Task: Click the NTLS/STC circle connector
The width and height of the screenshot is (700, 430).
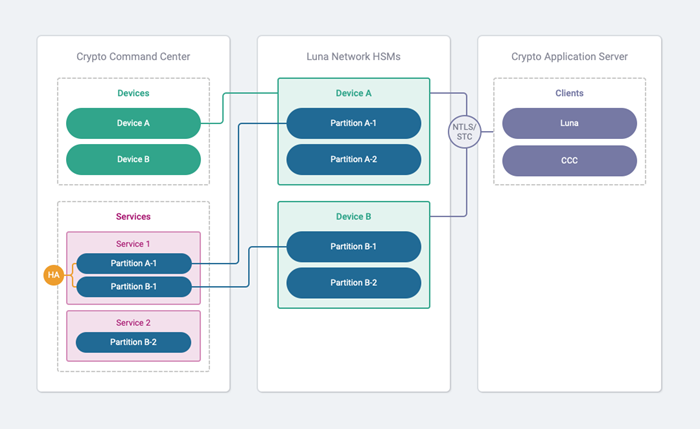Action: click(x=465, y=131)
